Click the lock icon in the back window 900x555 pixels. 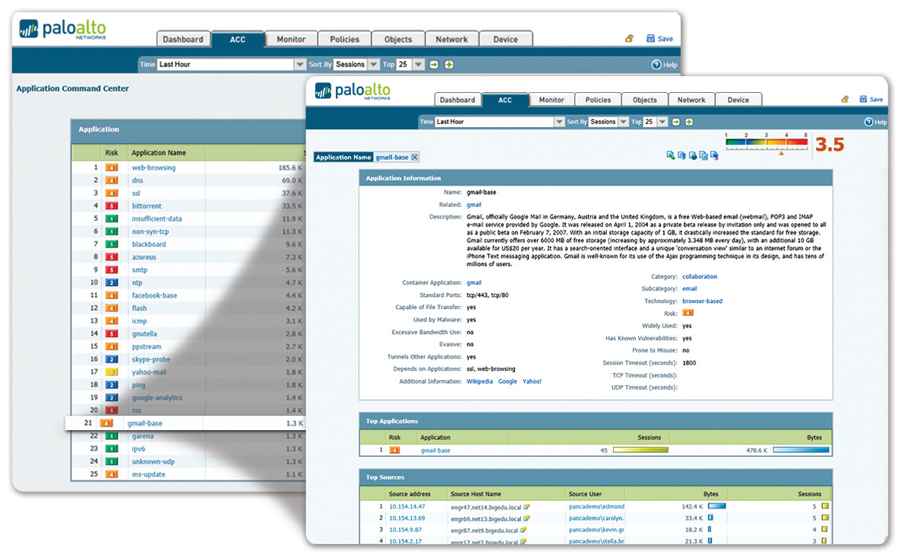pos(629,38)
